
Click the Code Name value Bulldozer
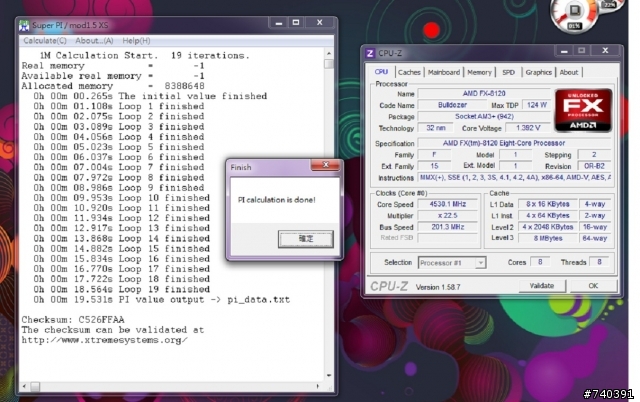tap(452, 105)
